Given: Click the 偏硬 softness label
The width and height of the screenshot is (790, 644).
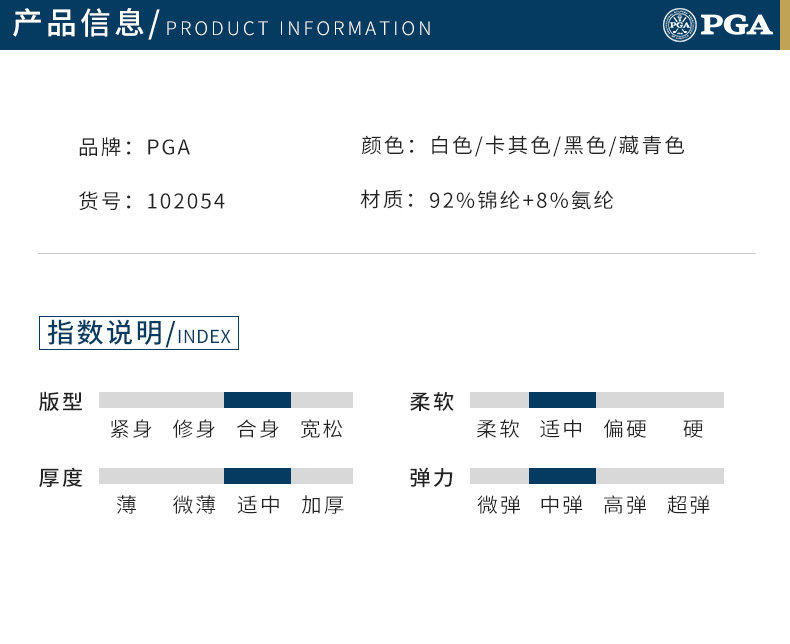Looking at the screenshot, I should [625, 429].
